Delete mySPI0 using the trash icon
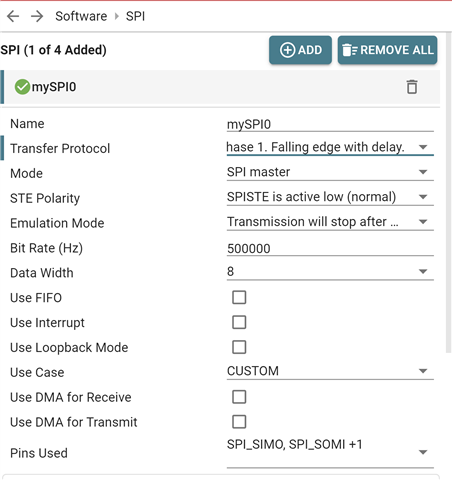 click(x=412, y=87)
